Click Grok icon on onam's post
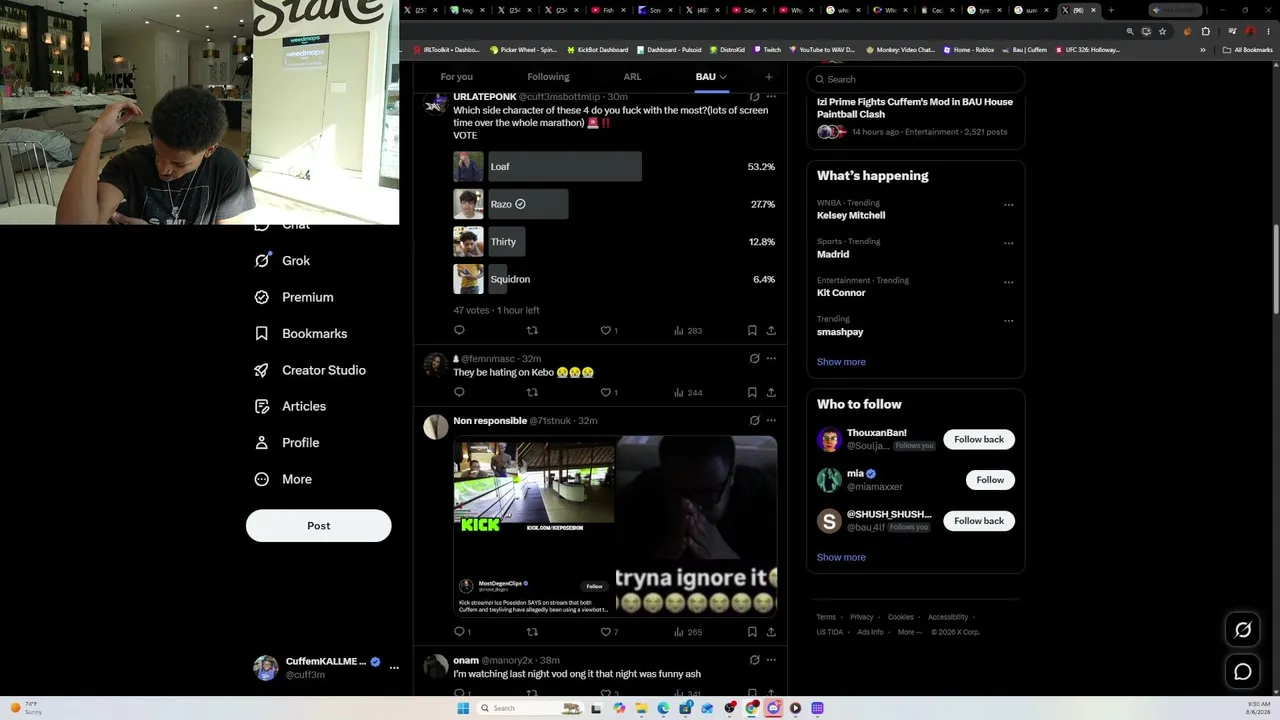Viewport: 1280px width, 720px height. (754, 660)
